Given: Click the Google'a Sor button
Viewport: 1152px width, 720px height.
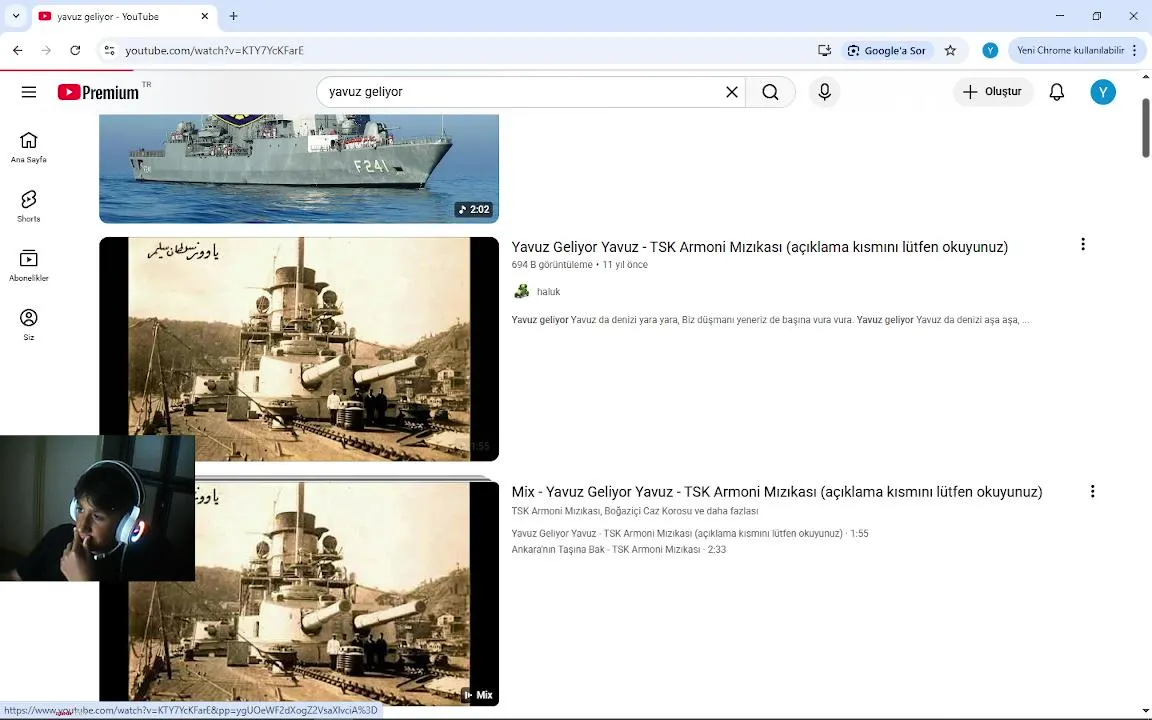Looking at the screenshot, I should pyautogui.click(x=887, y=51).
